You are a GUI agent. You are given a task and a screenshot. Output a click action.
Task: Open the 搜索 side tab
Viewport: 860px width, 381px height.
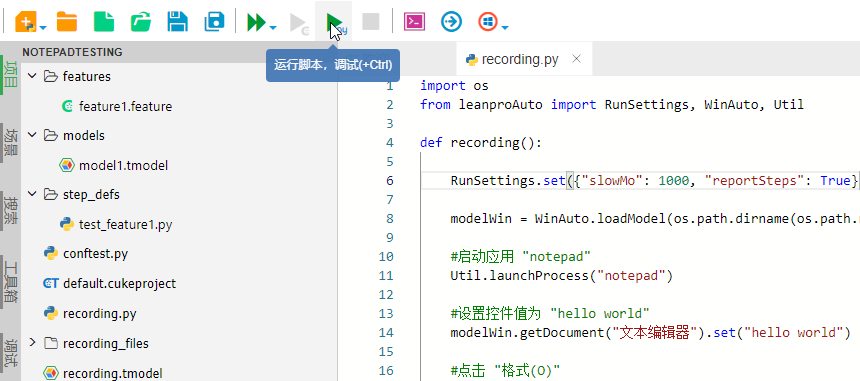11,211
